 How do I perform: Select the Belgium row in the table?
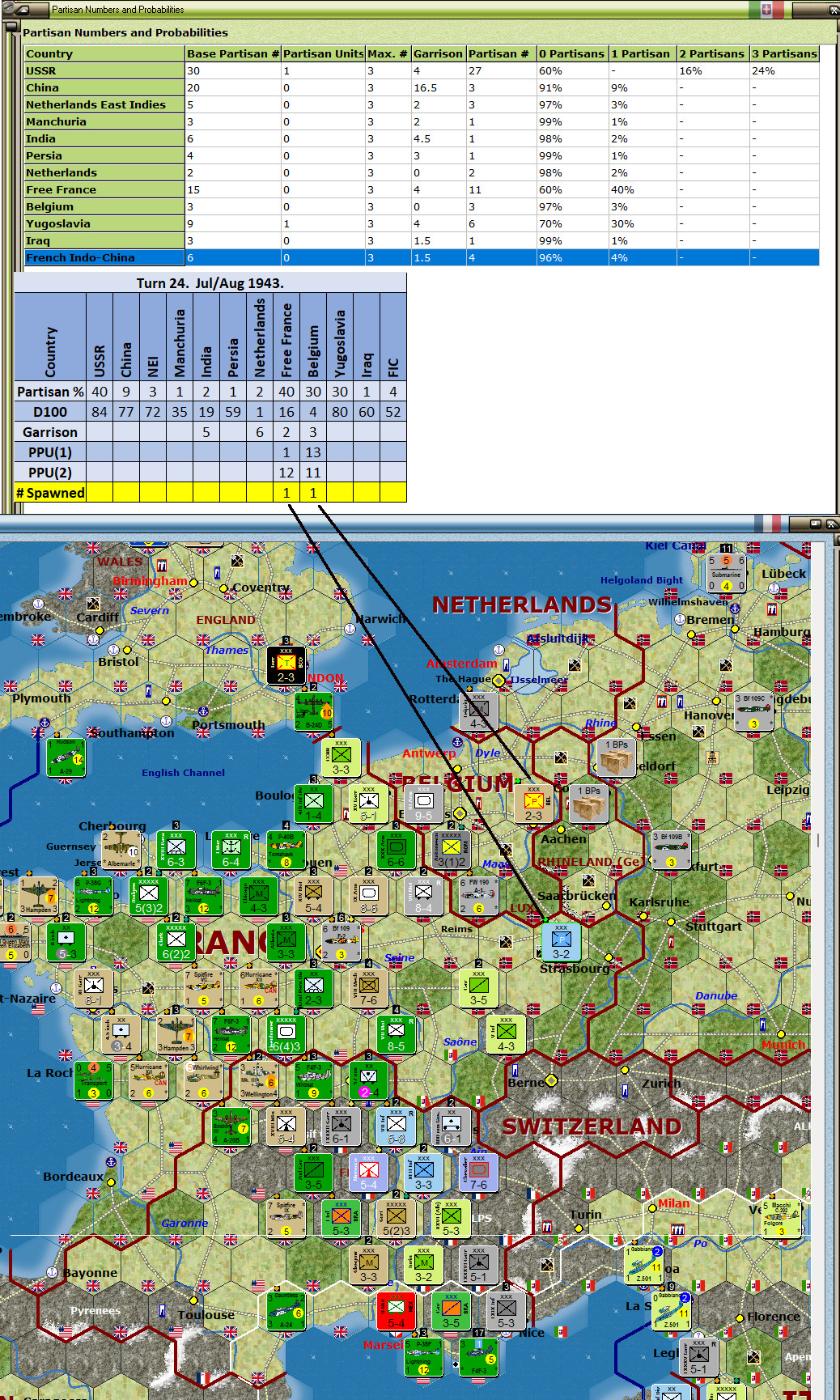pos(421,206)
